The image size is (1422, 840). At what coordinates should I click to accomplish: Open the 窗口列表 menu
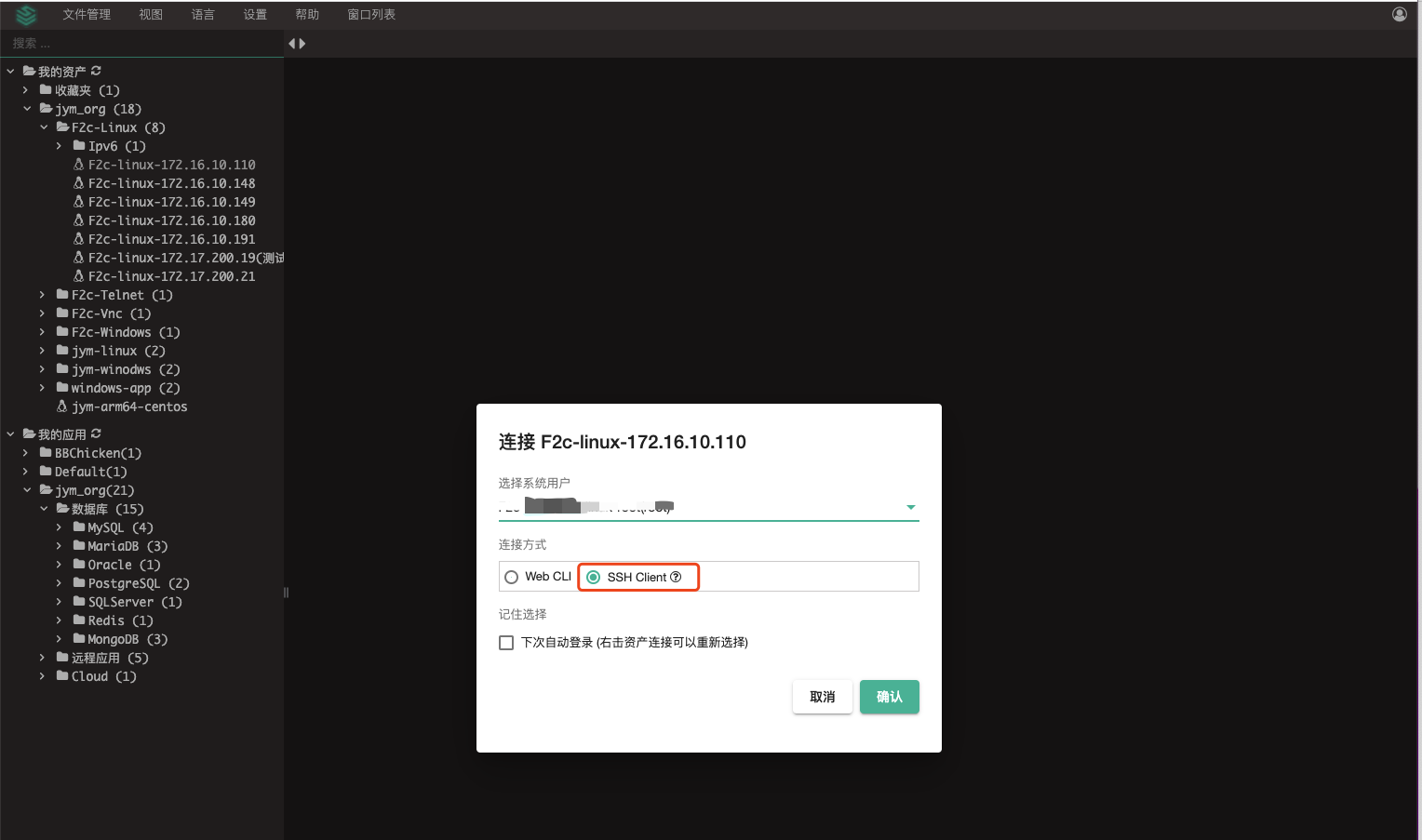pyautogui.click(x=370, y=14)
